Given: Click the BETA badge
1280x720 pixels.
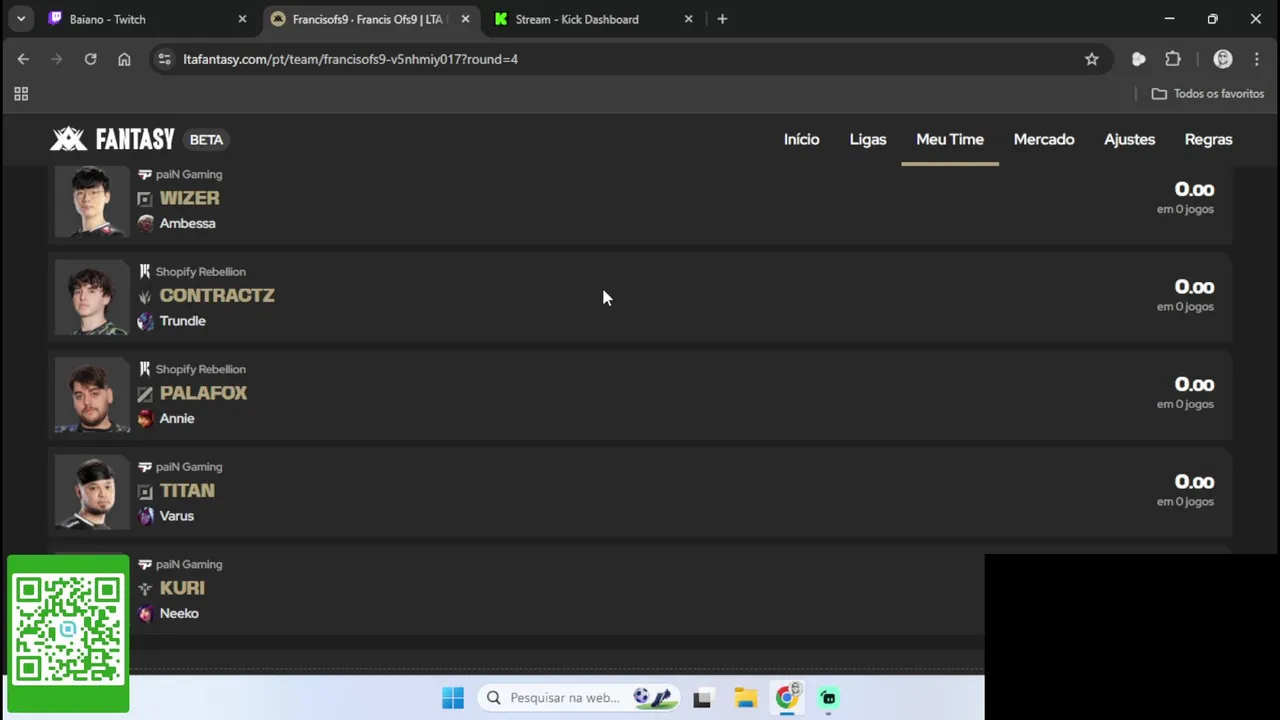Looking at the screenshot, I should (207, 139).
